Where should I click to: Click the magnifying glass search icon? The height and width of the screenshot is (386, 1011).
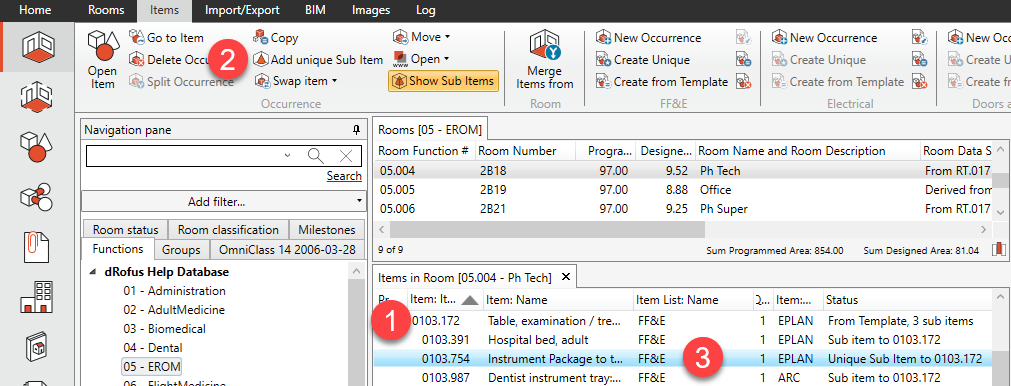(x=315, y=155)
